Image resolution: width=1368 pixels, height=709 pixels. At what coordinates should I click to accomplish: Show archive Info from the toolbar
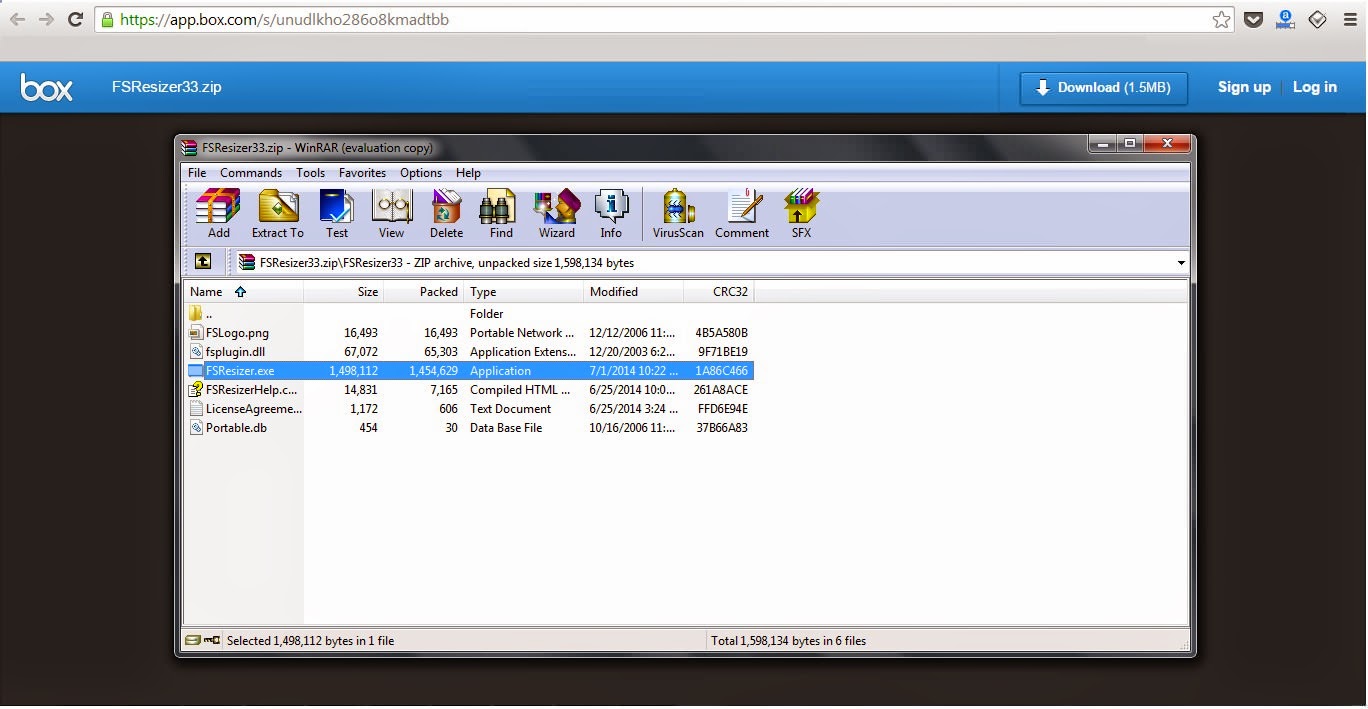(611, 213)
